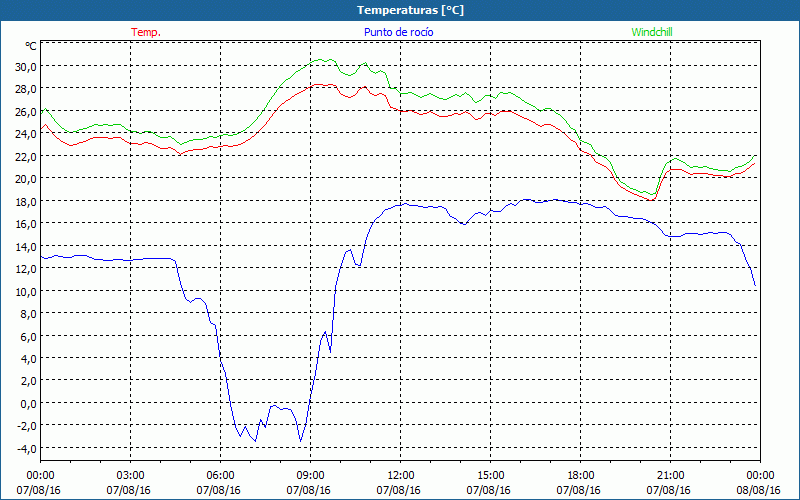Click the 30,0 y-axis value
Viewport: 800px width, 500px height.
pyautogui.click(x=26, y=67)
